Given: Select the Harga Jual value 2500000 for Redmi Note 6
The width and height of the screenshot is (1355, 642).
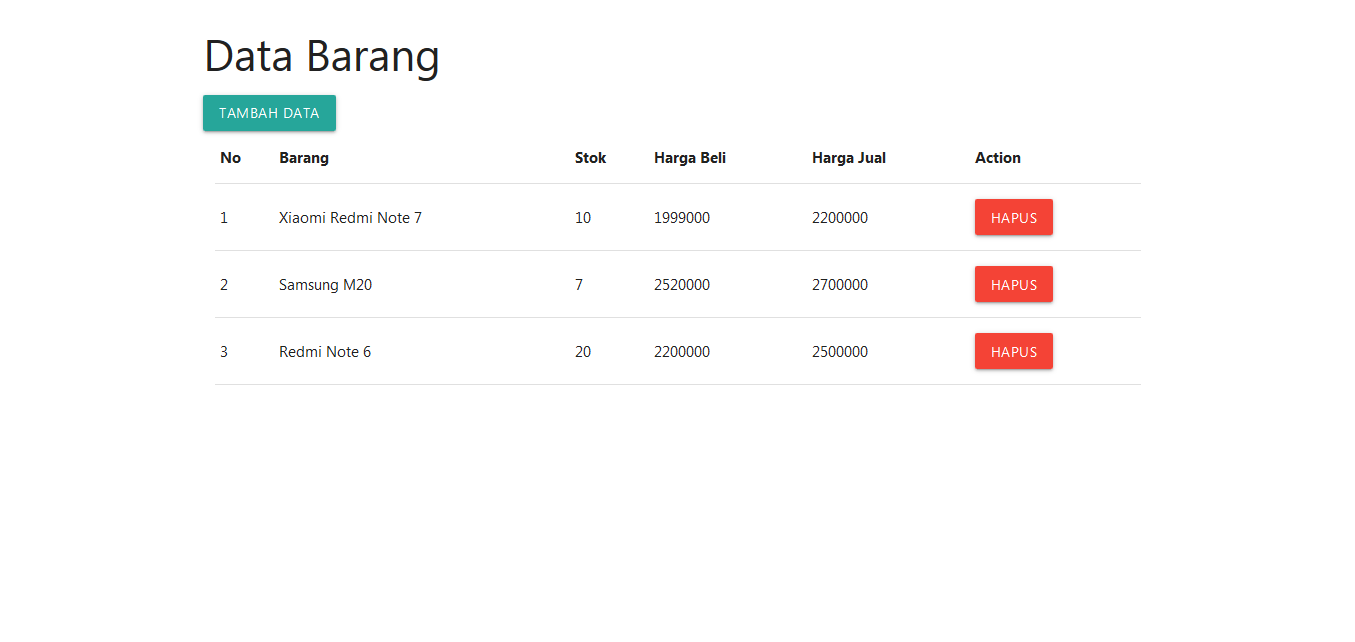Looking at the screenshot, I should pos(840,351).
